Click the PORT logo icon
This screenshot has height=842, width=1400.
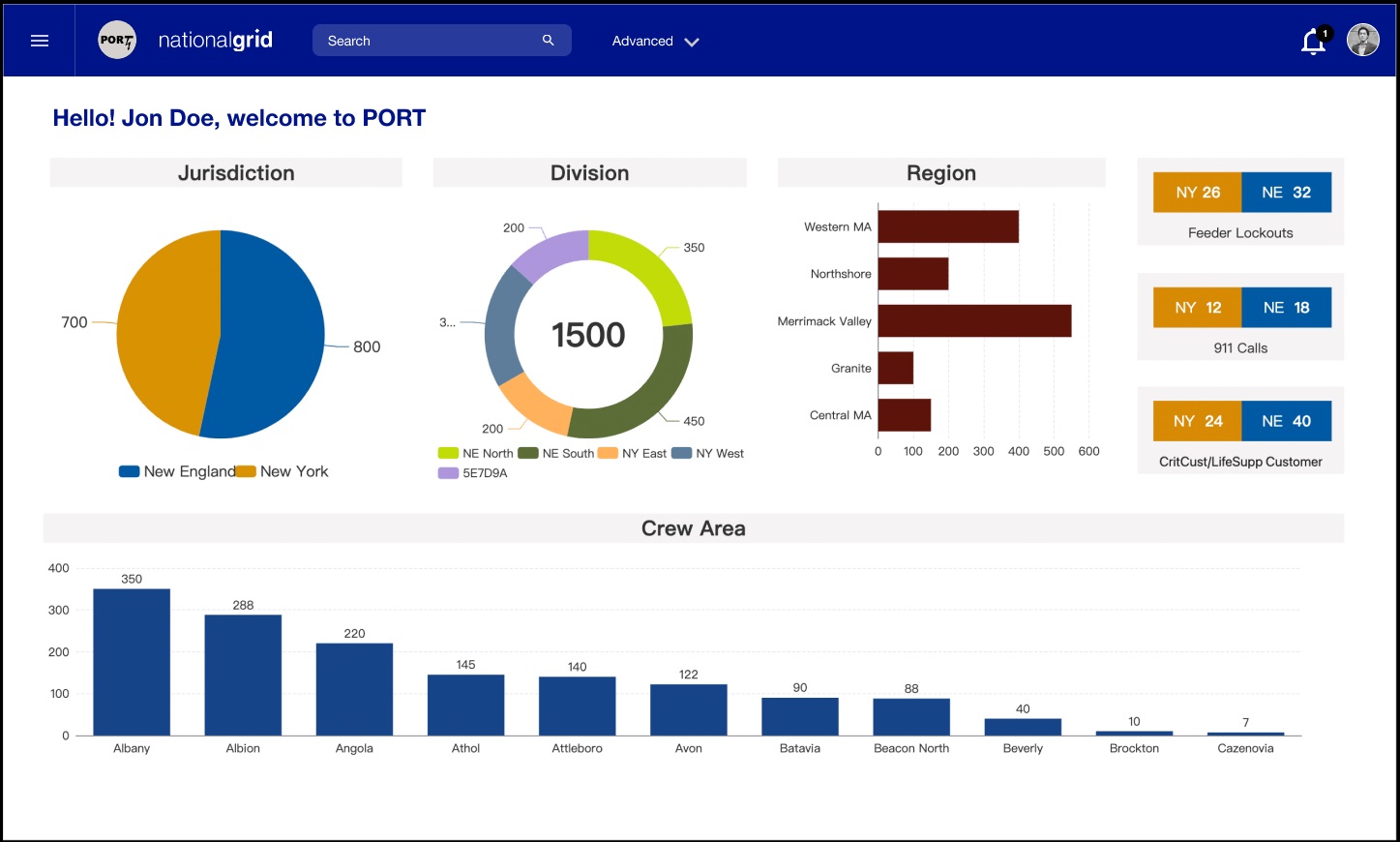click(x=117, y=41)
